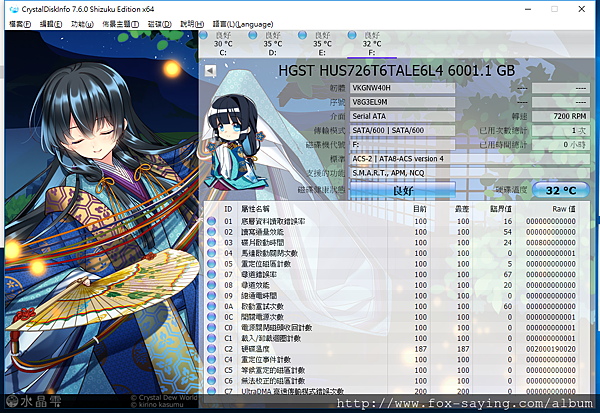Image resolution: width=600 pixels, height=413 pixels.
Task: Click status icon for attribute 05
Action: point(211,264)
